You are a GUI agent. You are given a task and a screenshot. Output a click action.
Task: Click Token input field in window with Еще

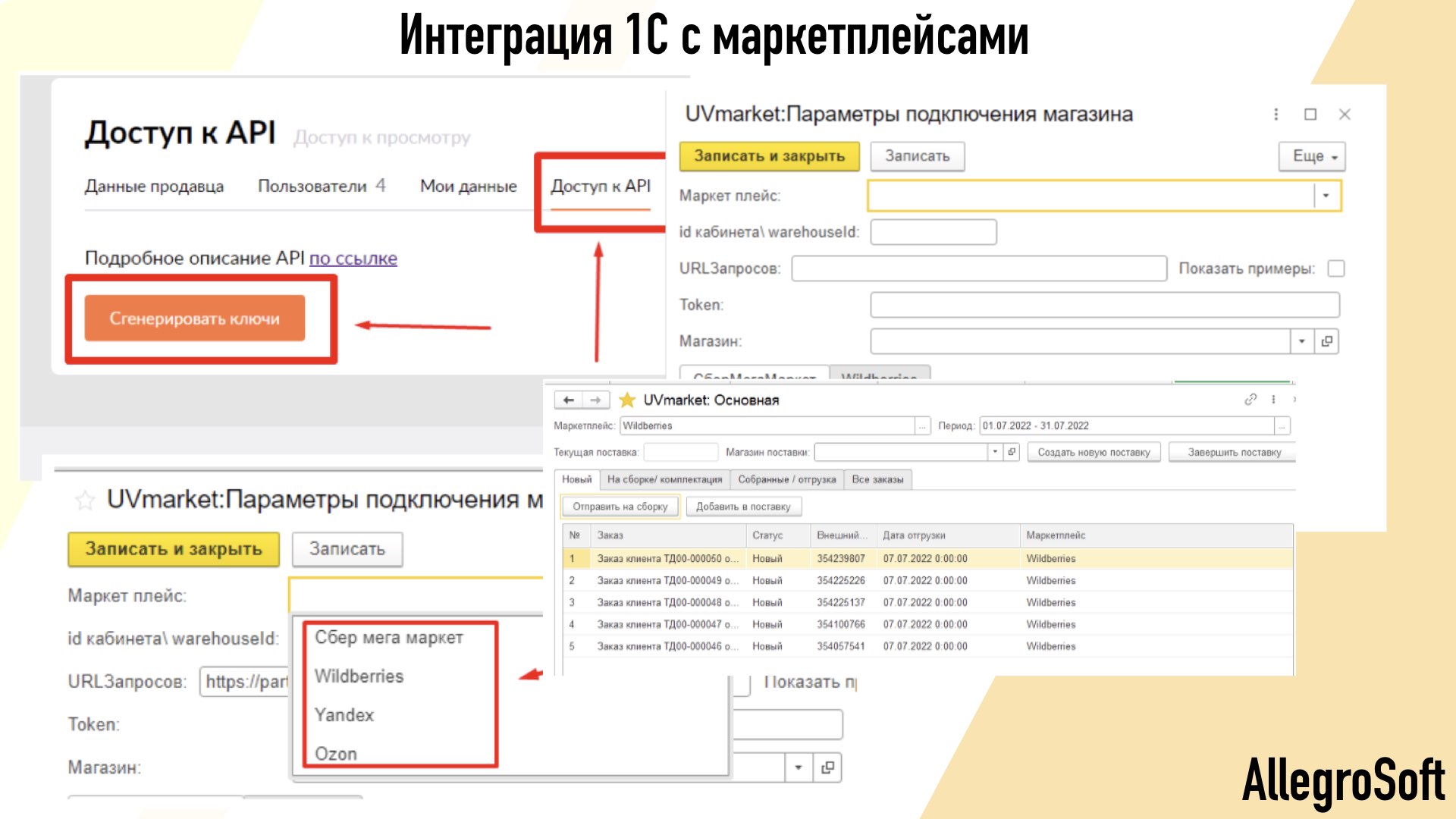1105,305
